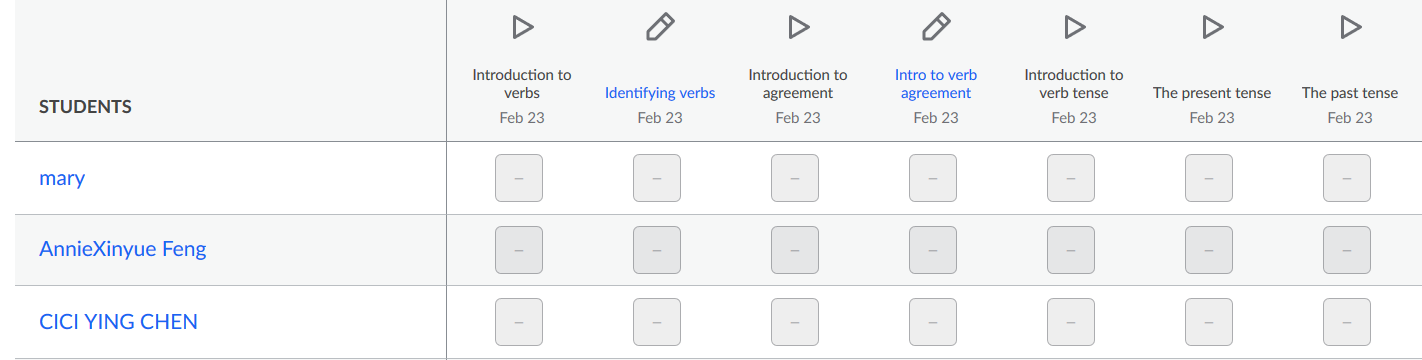
Task: Click the play icon above Introduction to verb tense
Action: pyautogui.click(x=1074, y=27)
